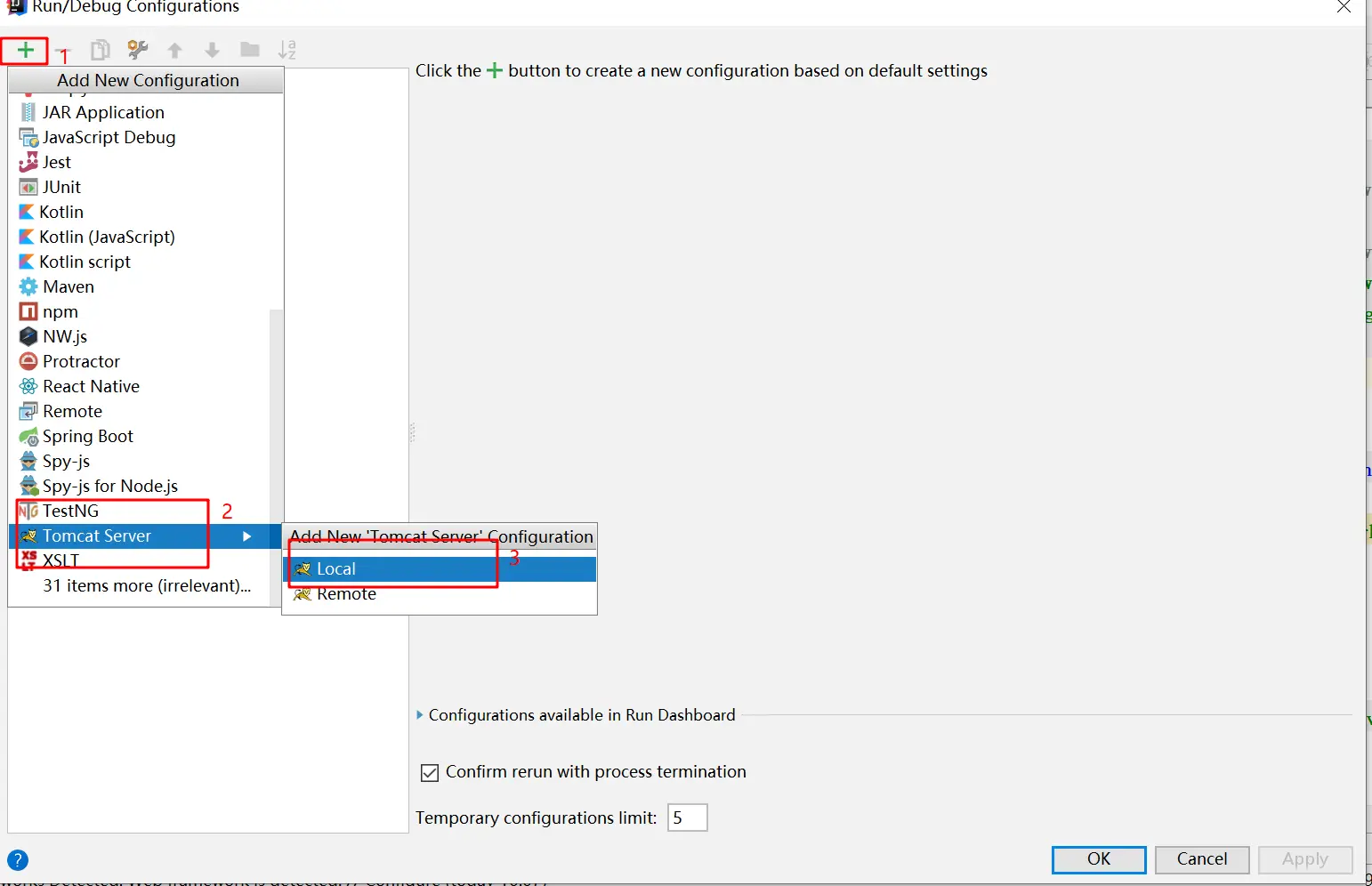
Task: Select JAR Application text entry
Action: point(103,112)
